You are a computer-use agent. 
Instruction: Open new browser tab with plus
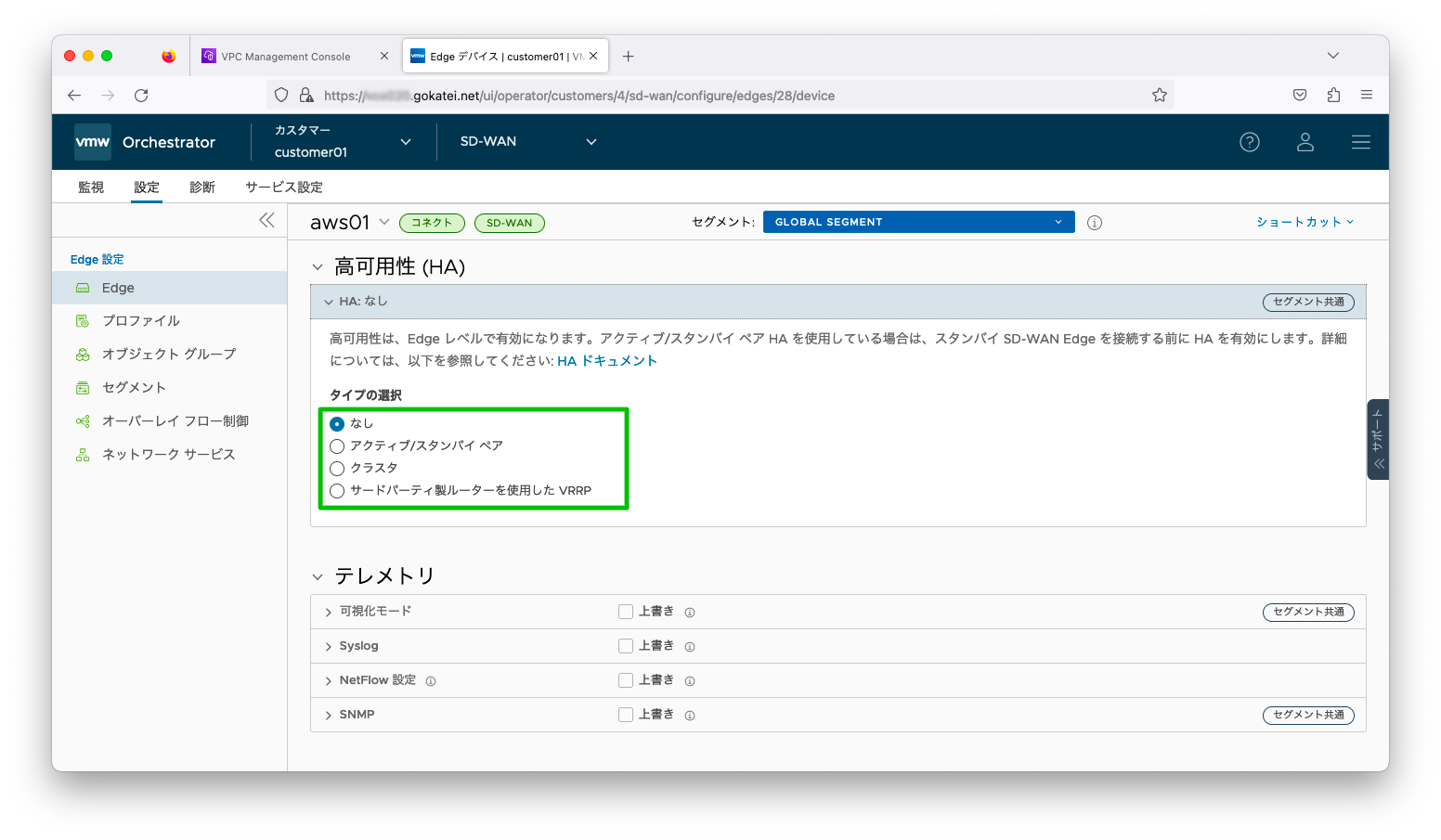[x=629, y=56]
